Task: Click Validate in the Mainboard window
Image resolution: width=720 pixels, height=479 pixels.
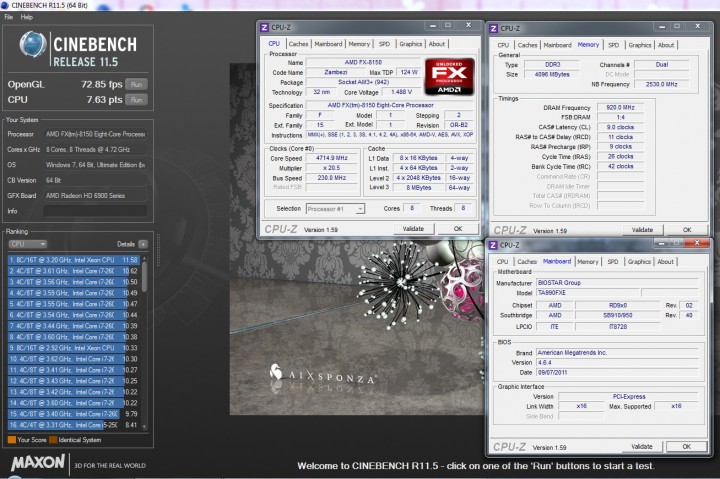Action: click(641, 446)
